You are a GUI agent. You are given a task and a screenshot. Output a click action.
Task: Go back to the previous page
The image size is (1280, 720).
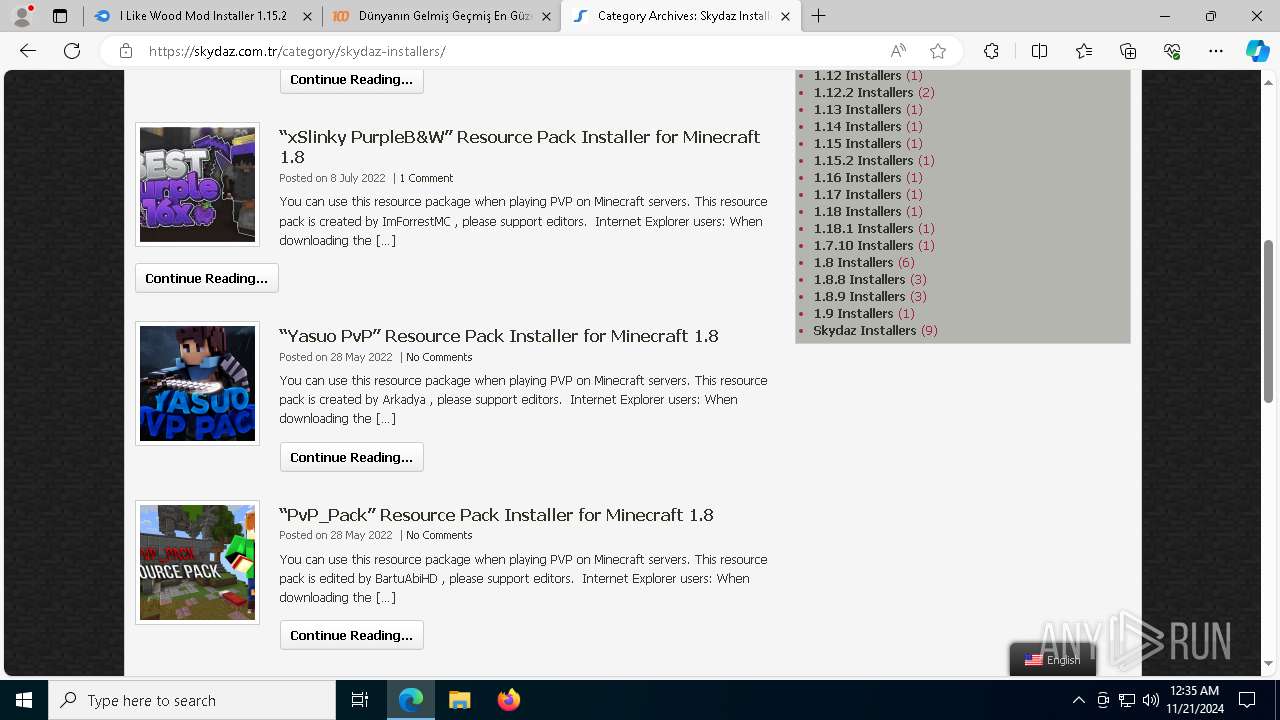[28, 51]
